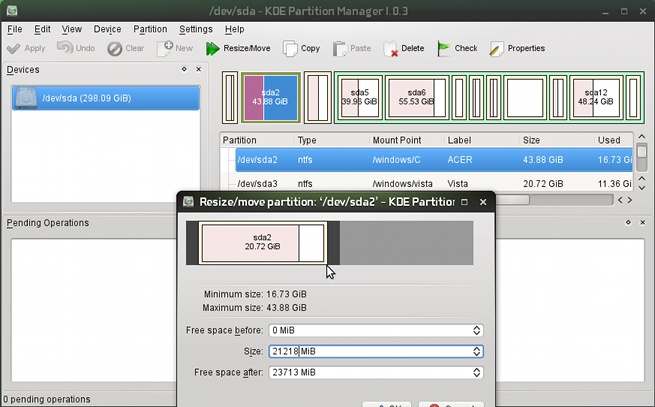Screen dimensions: 655x407
Task: Click the Free space after spinbox arrows
Action: pyautogui.click(x=477, y=372)
